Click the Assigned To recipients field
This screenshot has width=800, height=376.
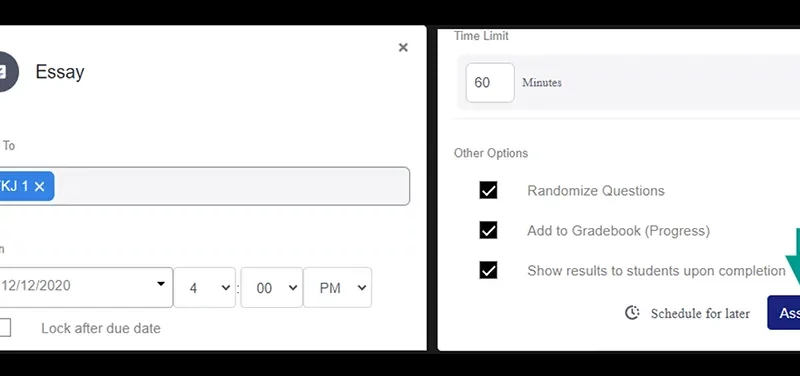(x=205, y=186)
